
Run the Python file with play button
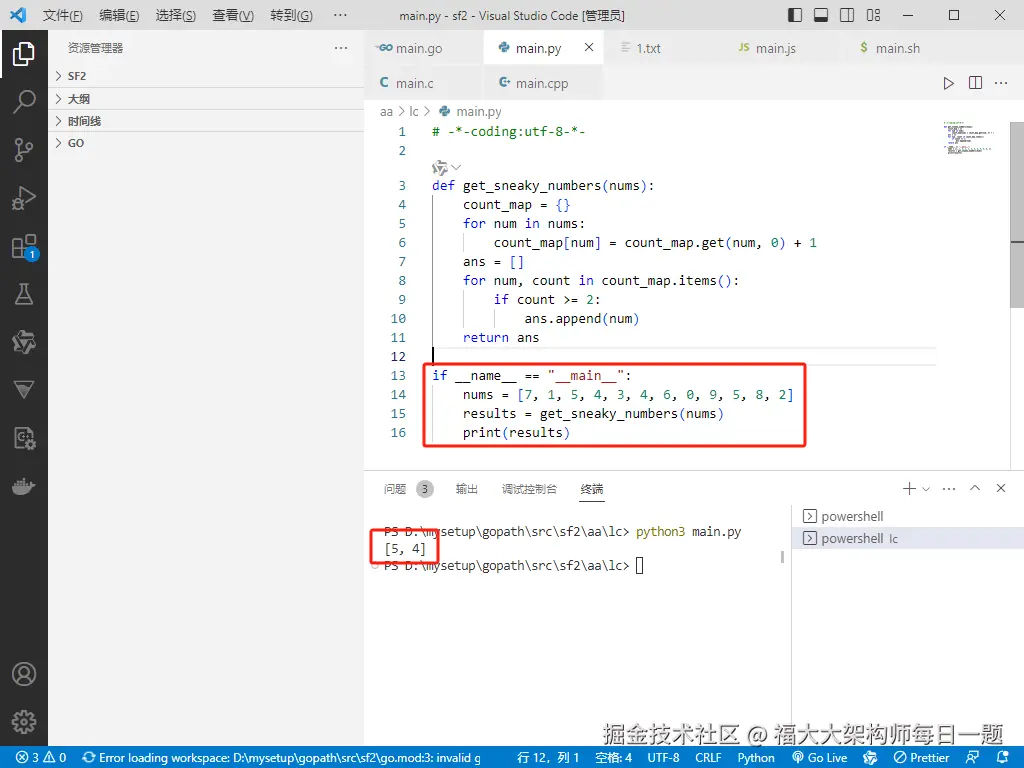(948, 83)
